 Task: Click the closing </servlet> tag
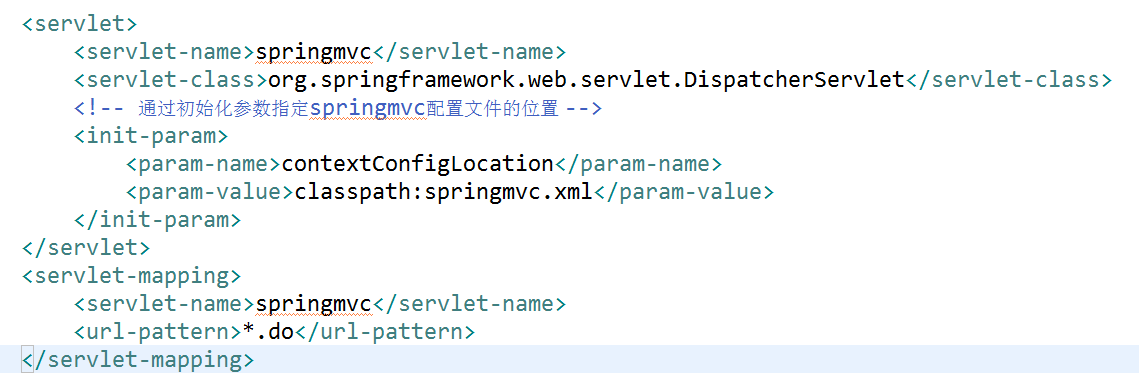[x=86, y=248]
